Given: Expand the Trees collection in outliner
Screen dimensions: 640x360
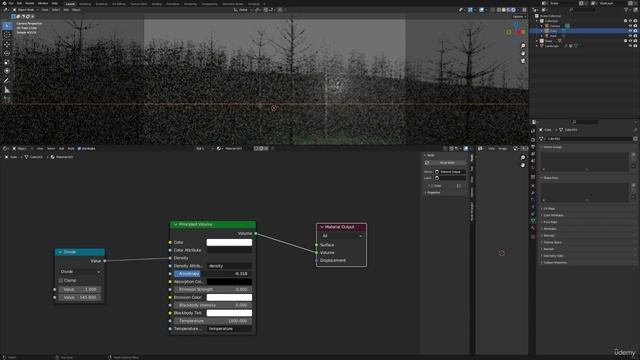Looking at the screenshot, I should [537, 41].
